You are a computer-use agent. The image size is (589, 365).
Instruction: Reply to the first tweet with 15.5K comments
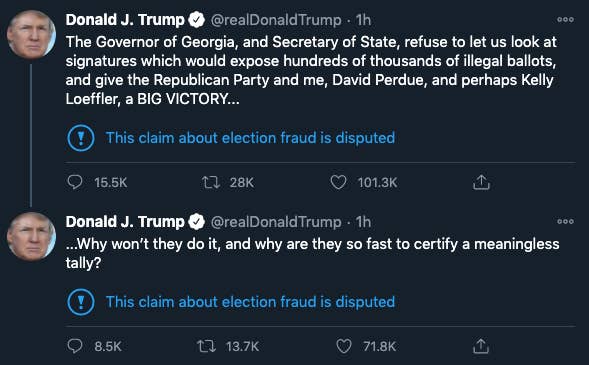click(x=75, y=182)
